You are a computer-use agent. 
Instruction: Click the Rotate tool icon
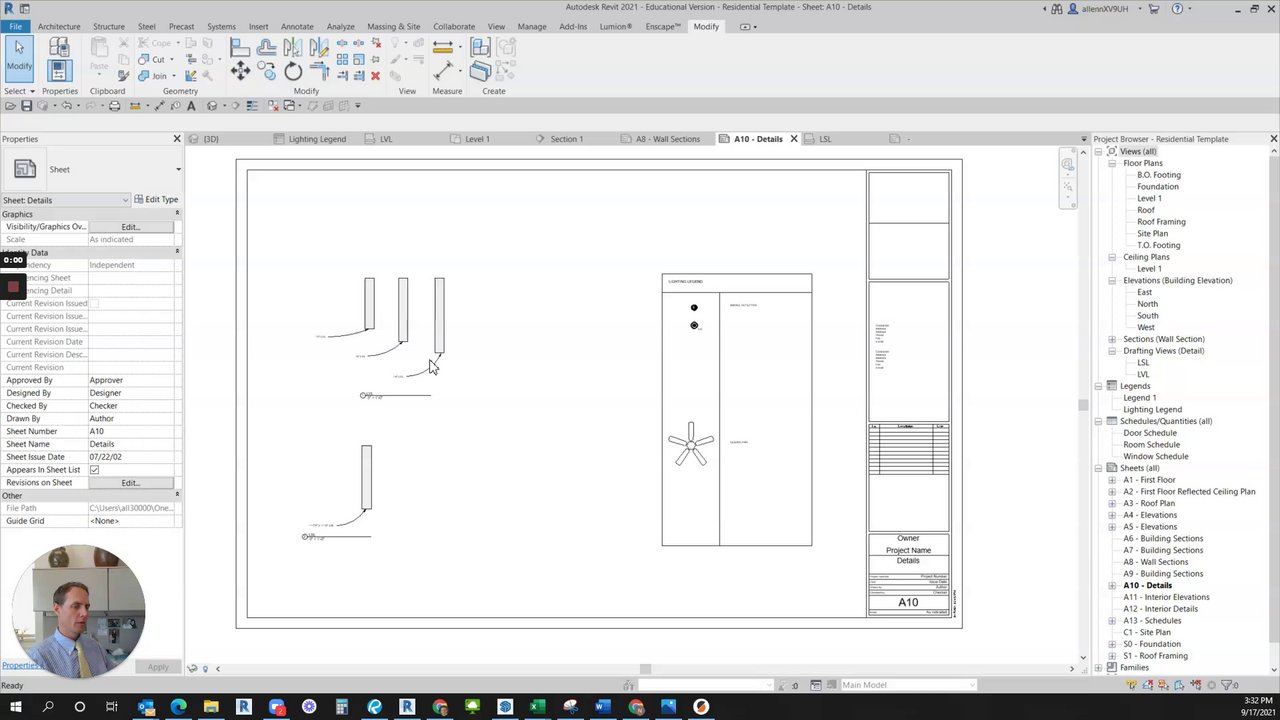pyautogui.click(x=293, y=71)
